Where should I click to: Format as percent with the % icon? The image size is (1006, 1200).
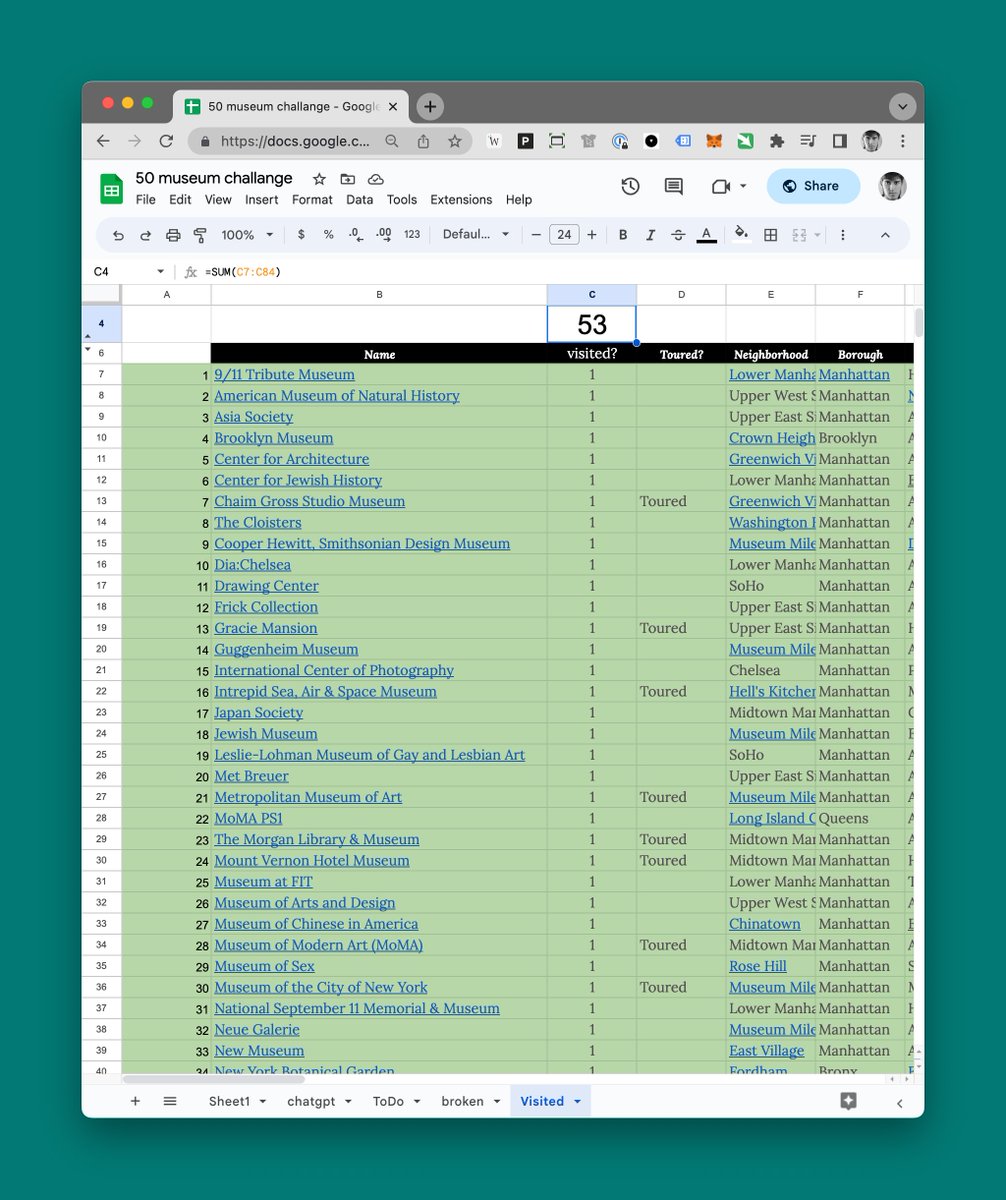[x=328, y=235]
